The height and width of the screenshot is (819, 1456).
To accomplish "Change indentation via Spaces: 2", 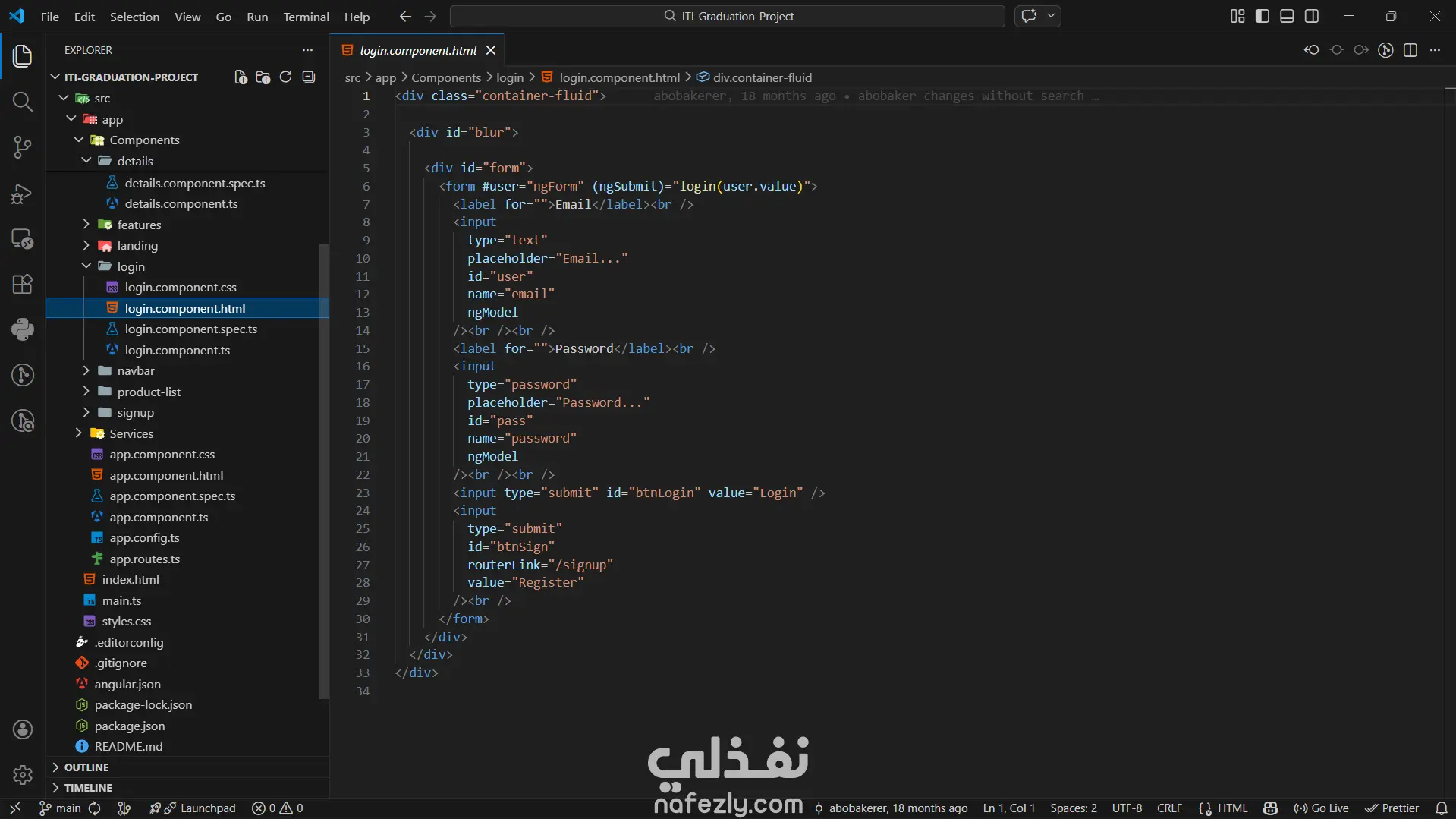I will pyautogui.click(x=1074, y=808).
